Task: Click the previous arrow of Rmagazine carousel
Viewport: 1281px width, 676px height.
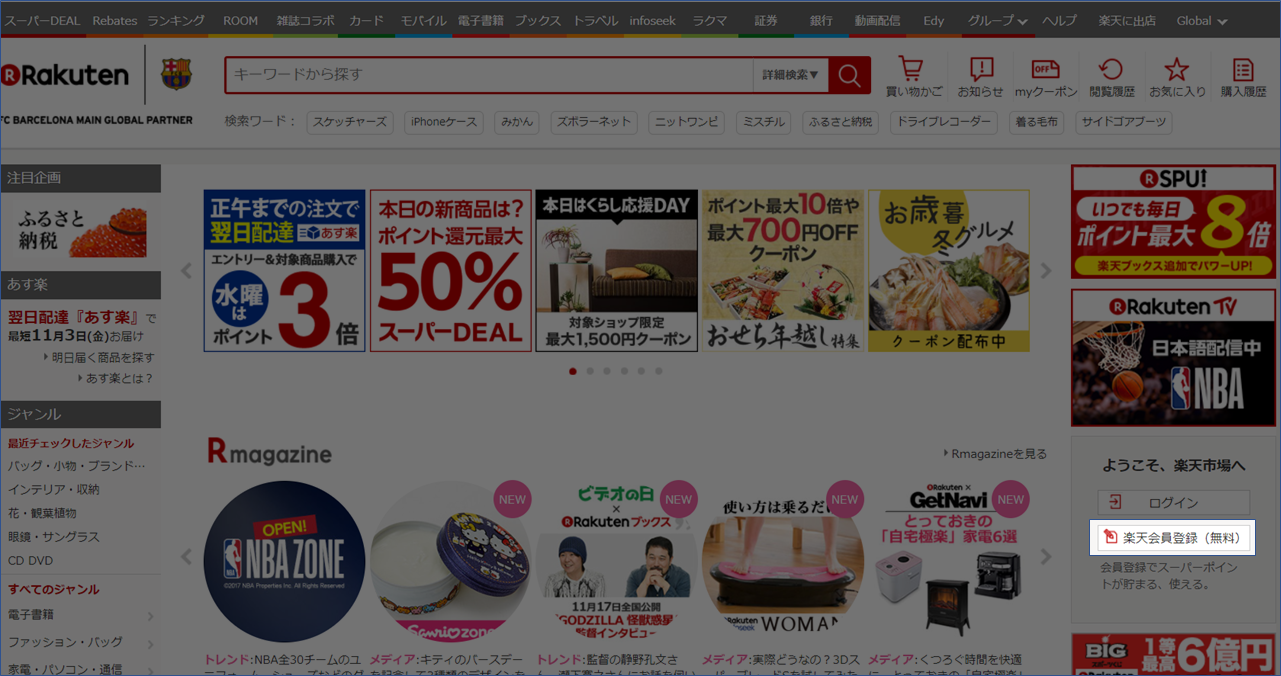Action: tap(186, 557)
